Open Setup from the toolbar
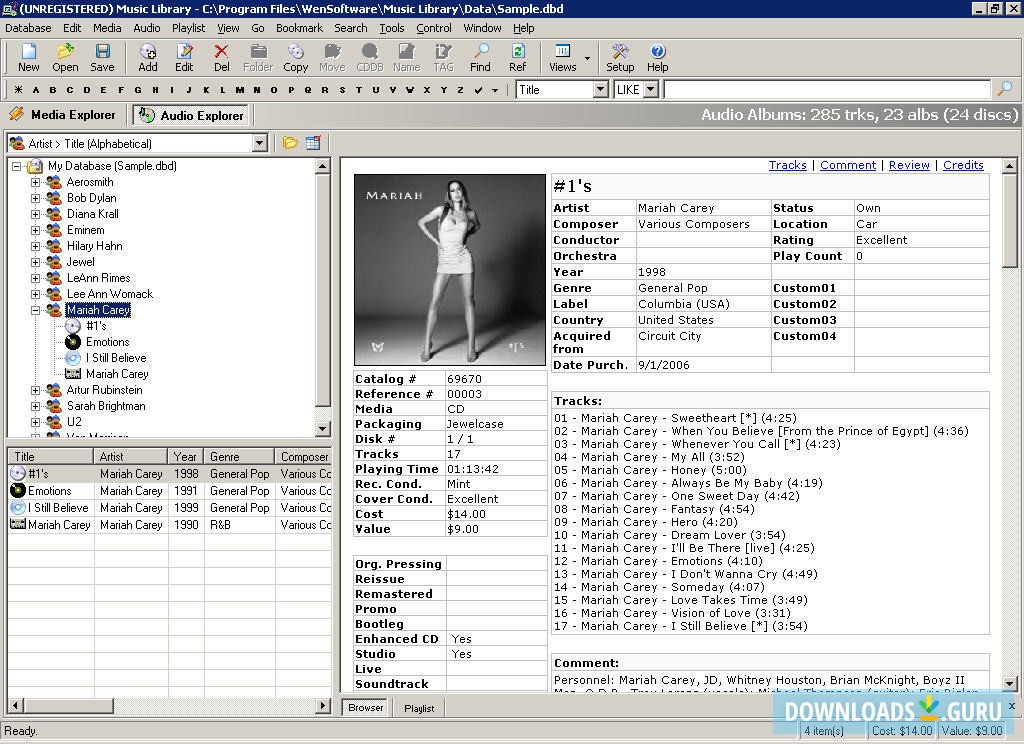1024x744 pixels. tap(620, 57)
